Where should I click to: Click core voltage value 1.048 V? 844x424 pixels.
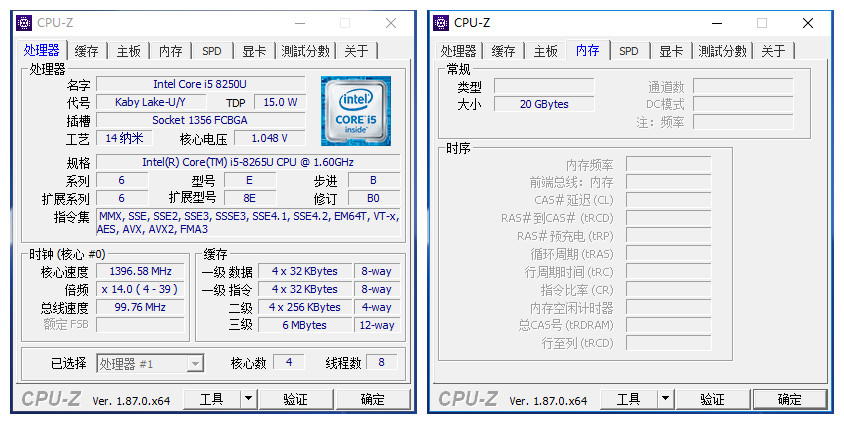click(270, 138)
